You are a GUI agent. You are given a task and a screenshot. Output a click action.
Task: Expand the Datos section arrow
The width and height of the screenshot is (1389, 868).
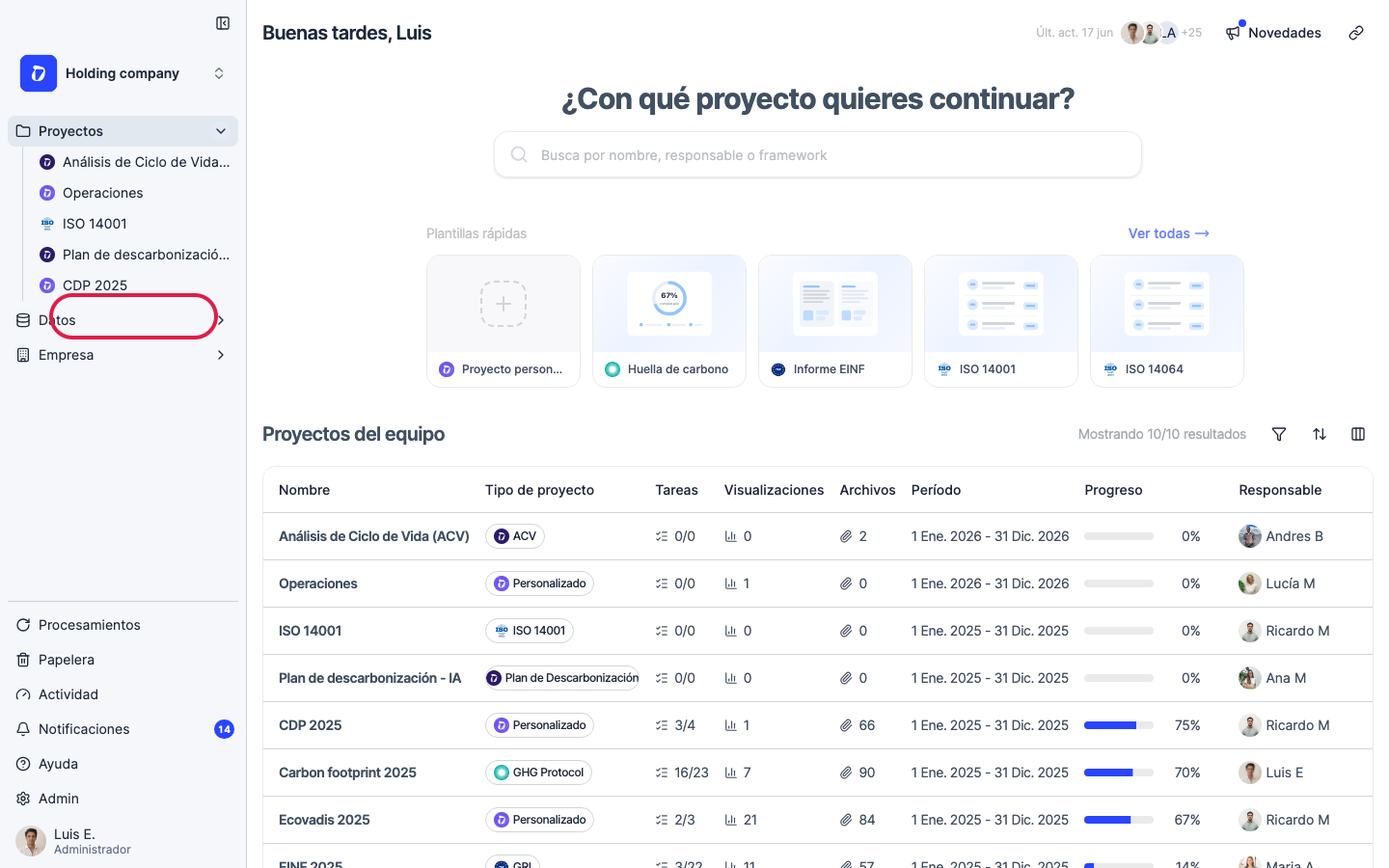[221, 320]
